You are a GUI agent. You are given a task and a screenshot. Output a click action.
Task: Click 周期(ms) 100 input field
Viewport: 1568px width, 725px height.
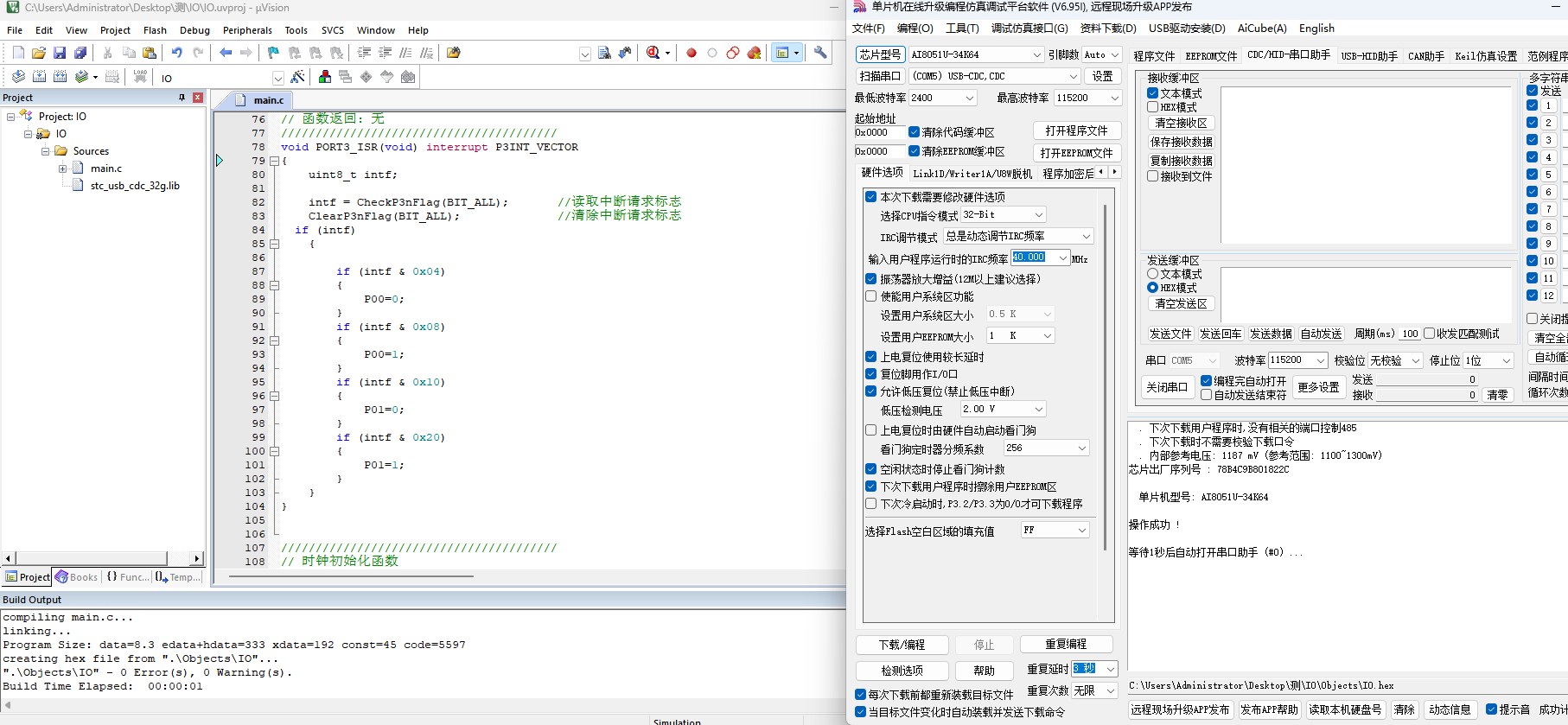[1410, 334]
